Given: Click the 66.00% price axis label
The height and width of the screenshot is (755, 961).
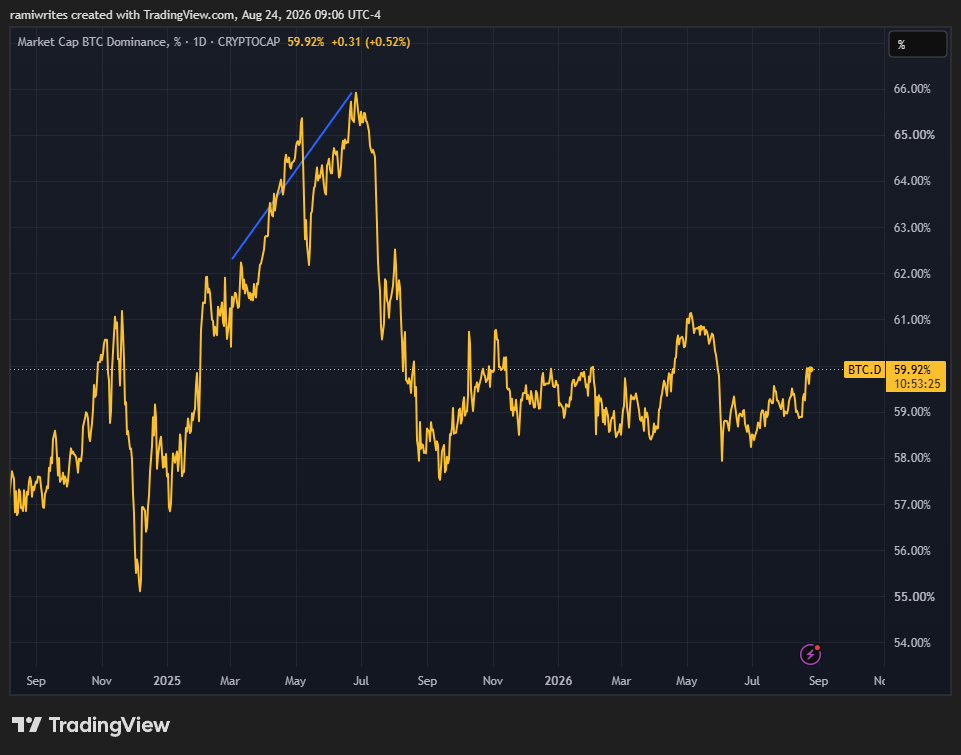Looking at the screenshot, I should click(912, 89).
